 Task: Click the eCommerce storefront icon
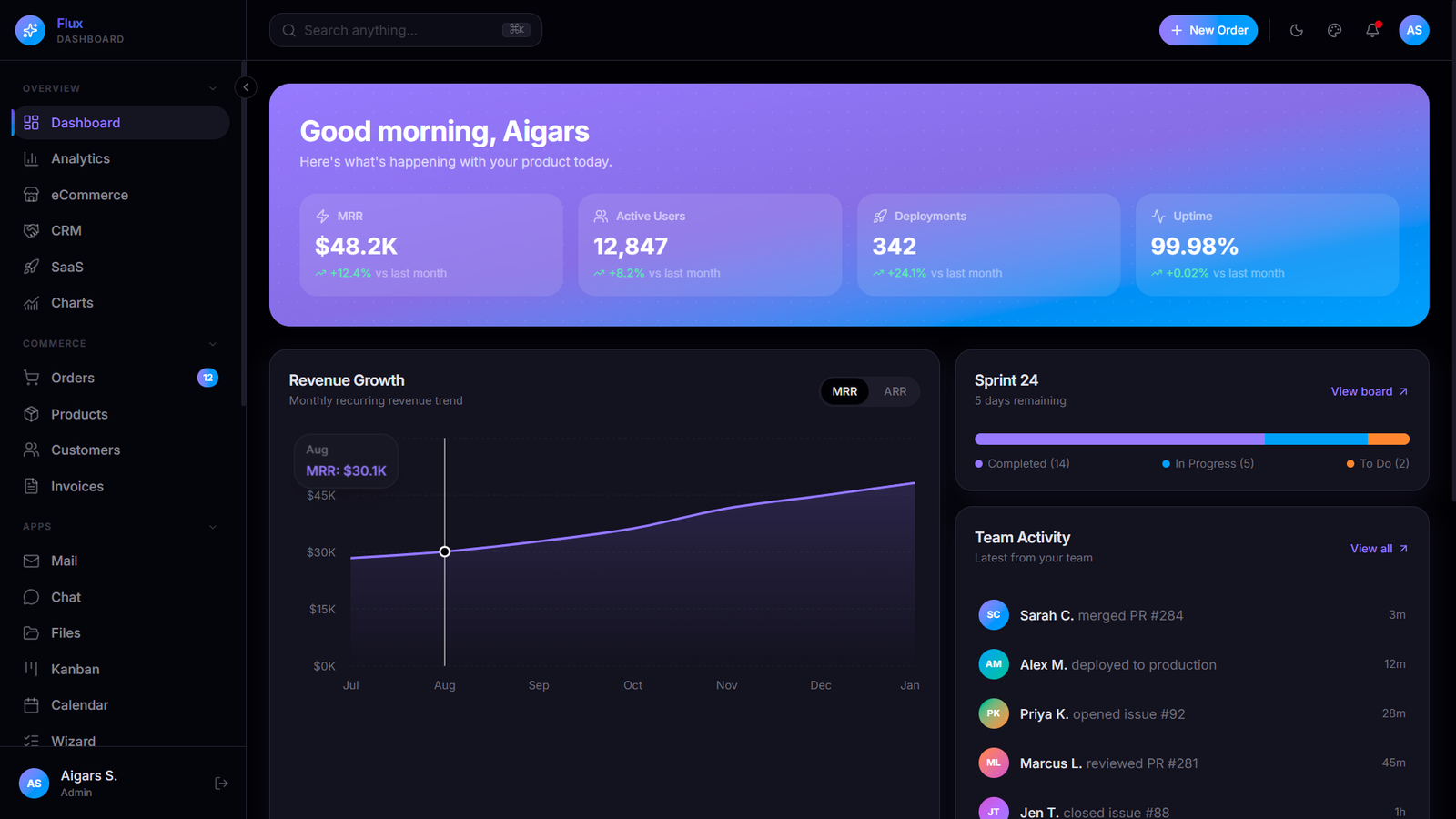coord(31,195)
